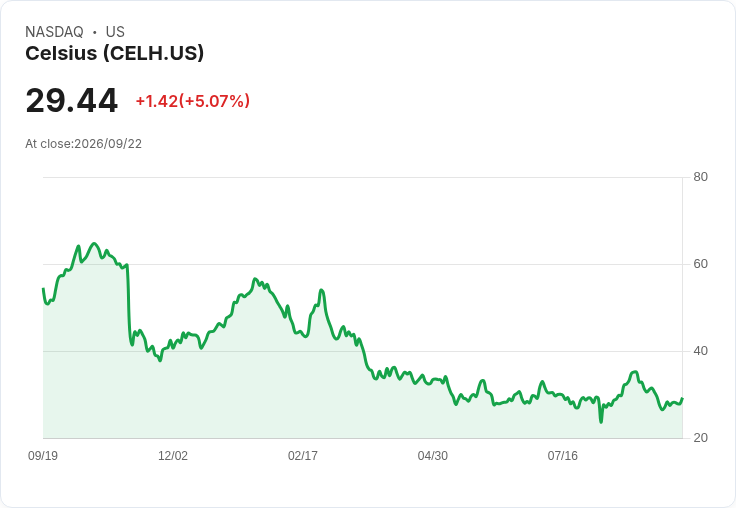Select the 04/30 x-axis date marker
736x508 pixels.
pyautogui.click(x=433, y=455)
